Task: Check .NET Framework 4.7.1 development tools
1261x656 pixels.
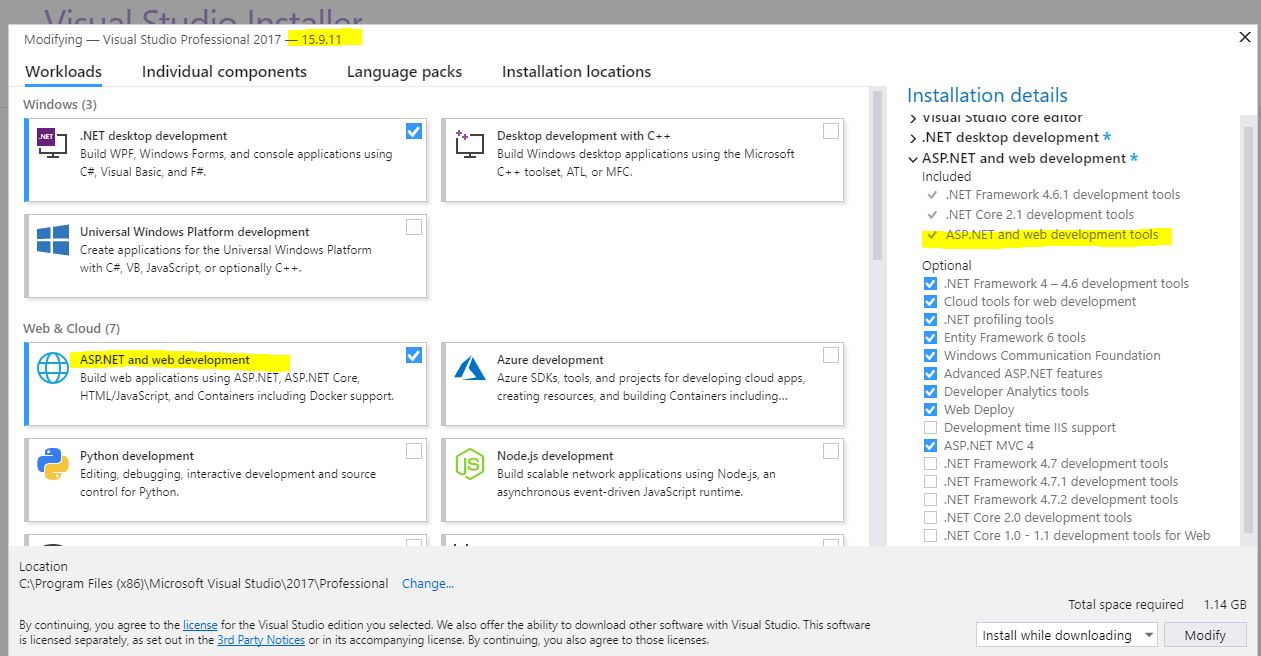Action: coord(931,482)
